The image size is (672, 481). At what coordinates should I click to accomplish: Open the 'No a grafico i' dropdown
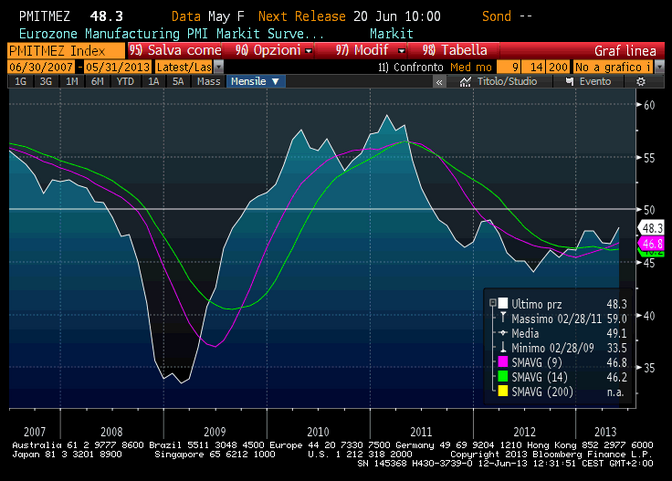click(613, 66)
